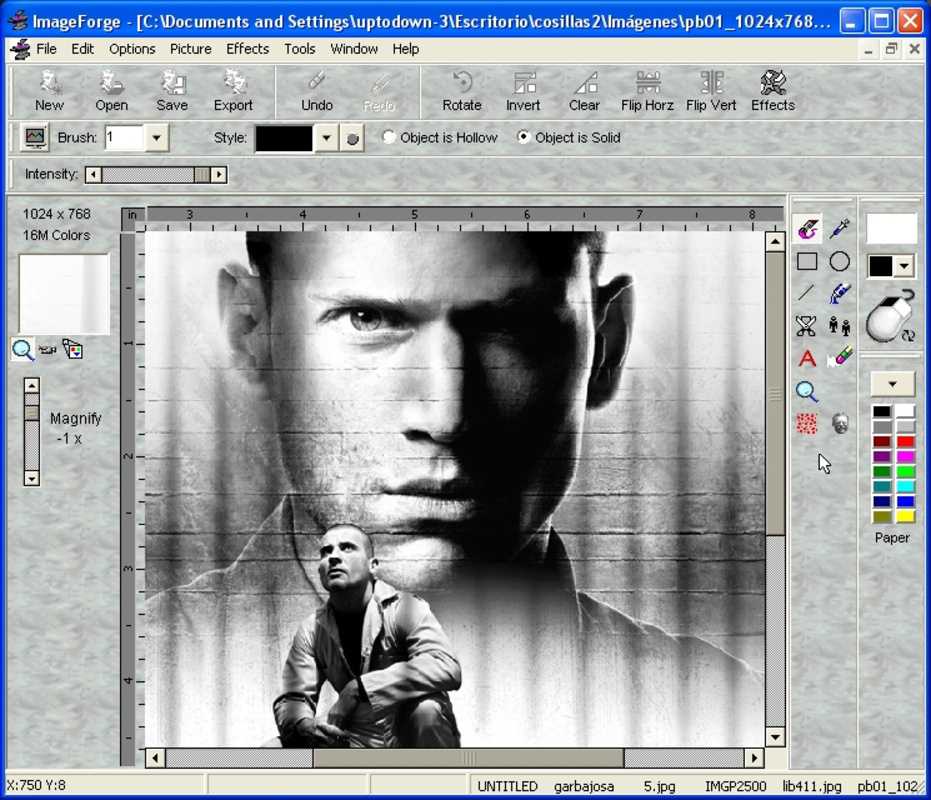931x800 pixels.
Task: Click the zoom magnifier under the preview thumbnail
Action: coord(23,350)
